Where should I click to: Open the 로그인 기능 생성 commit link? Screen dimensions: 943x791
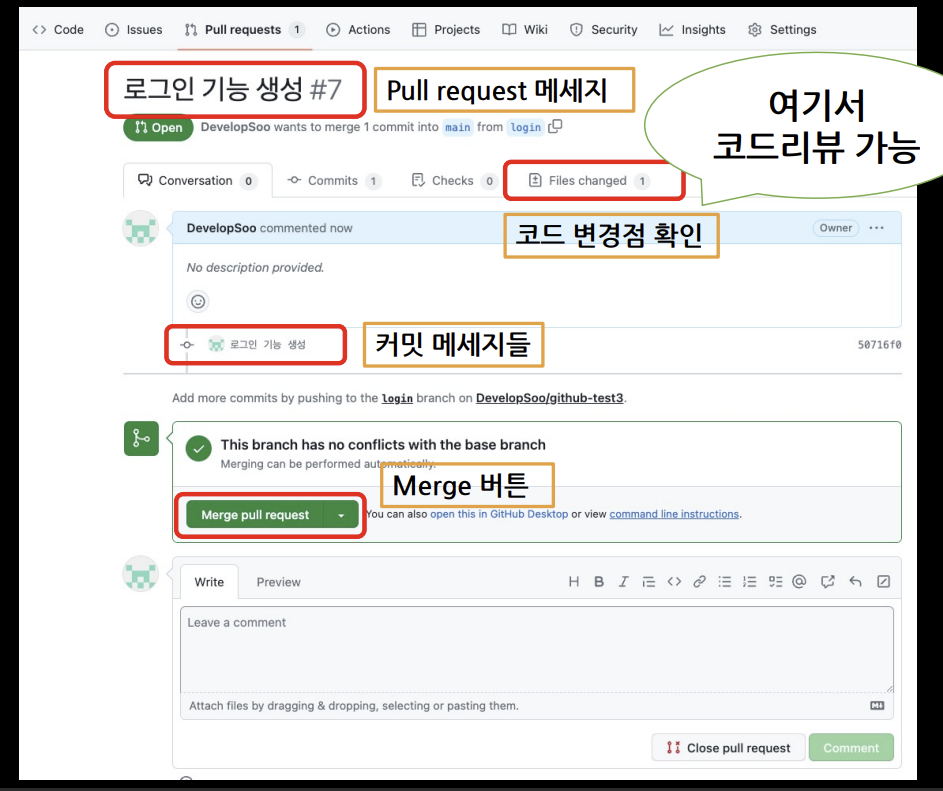pos(268,345)
